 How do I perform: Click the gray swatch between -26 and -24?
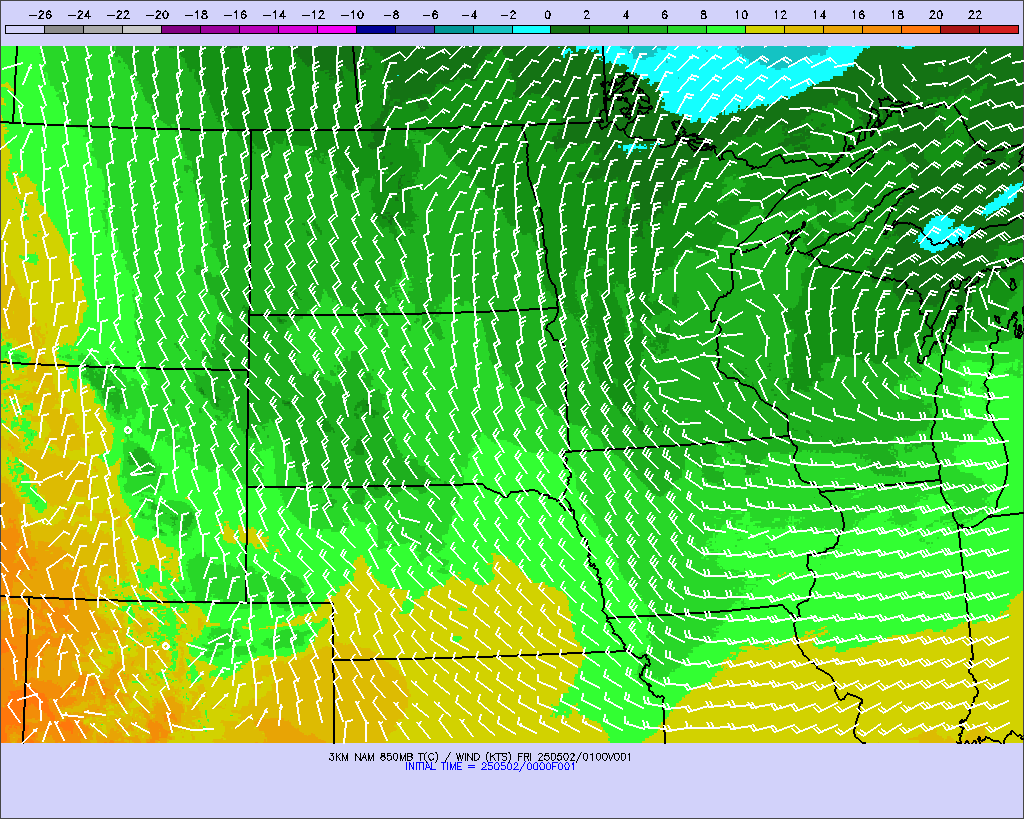pos(64,29)
